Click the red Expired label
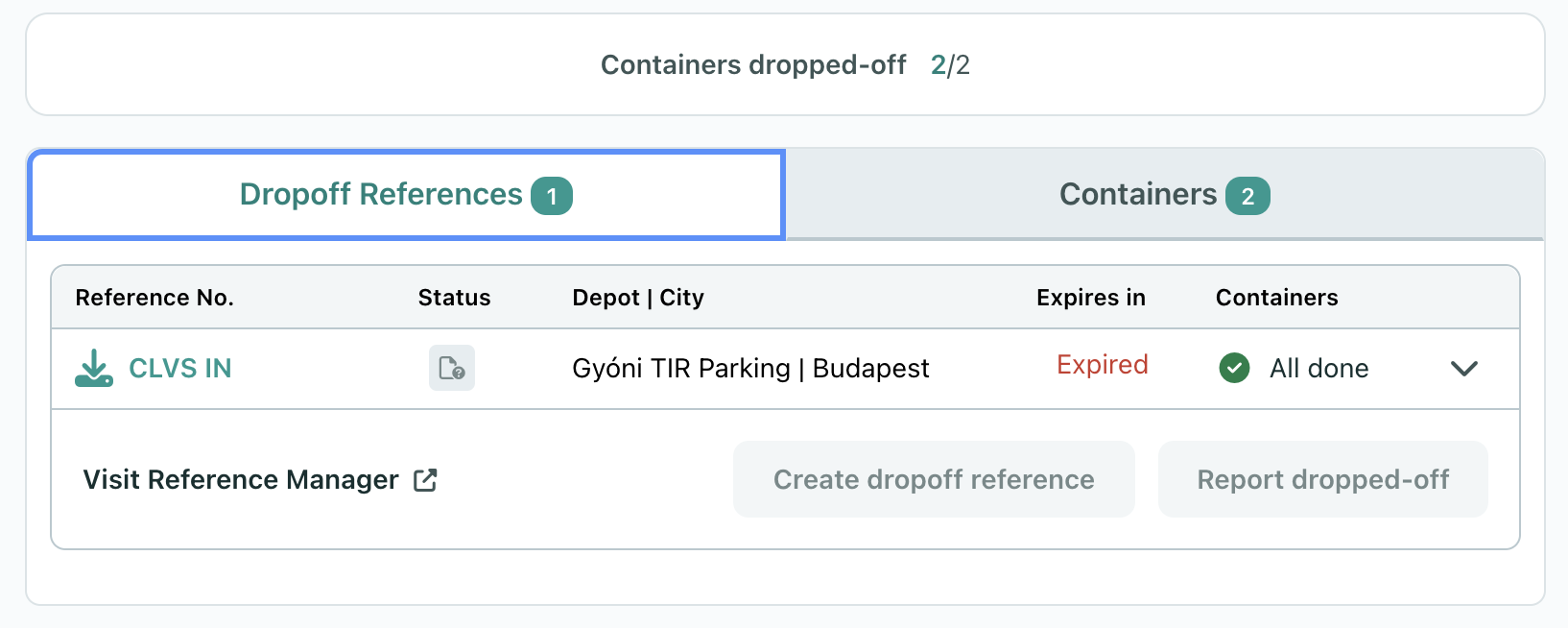This screenshot has height=628, width=1568. point(1102,365)
